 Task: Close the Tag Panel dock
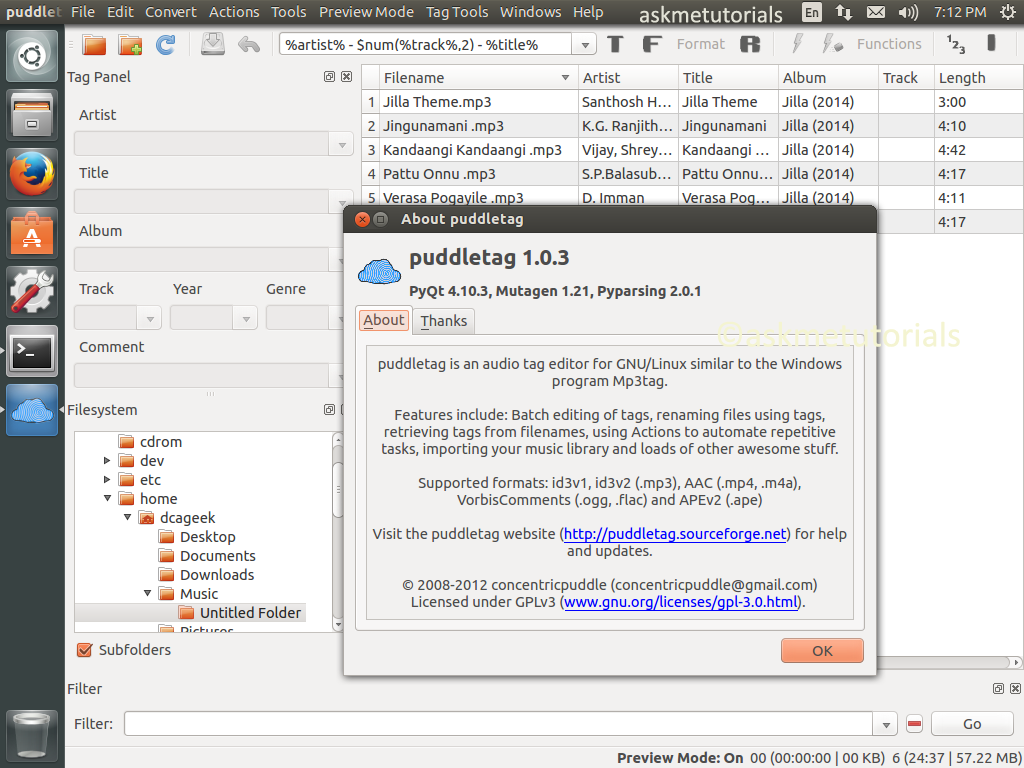pos(347,77)
